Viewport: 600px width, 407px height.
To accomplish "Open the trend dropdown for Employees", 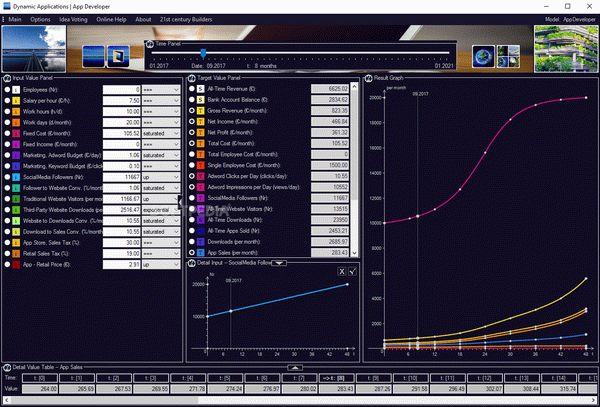I will [x=161, y=90].
